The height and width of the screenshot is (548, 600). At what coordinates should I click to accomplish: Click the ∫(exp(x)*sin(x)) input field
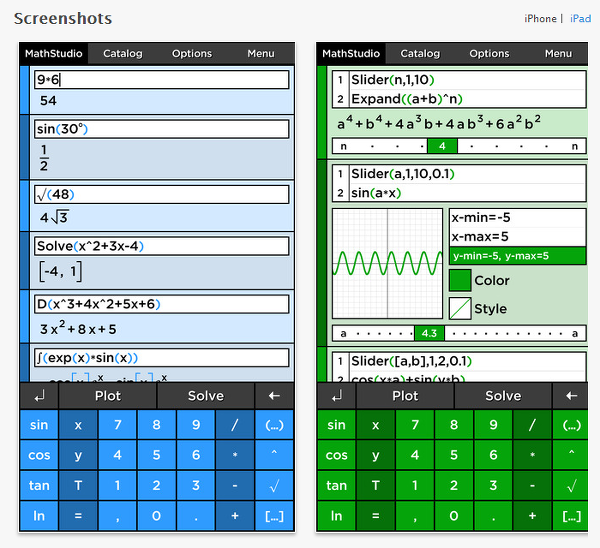161,358
